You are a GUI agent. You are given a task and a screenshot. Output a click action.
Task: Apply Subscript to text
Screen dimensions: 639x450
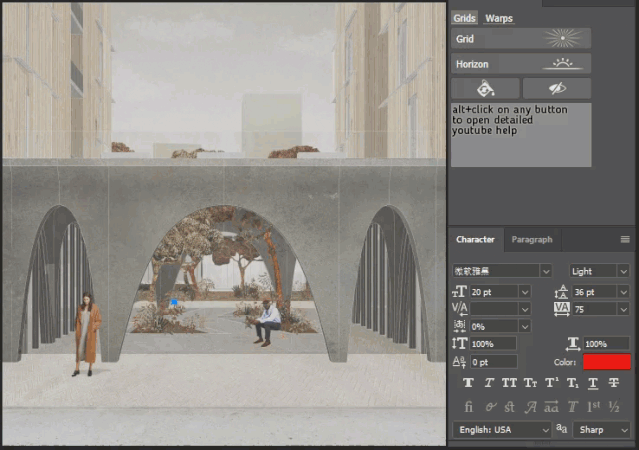click(x=572, y=383)
